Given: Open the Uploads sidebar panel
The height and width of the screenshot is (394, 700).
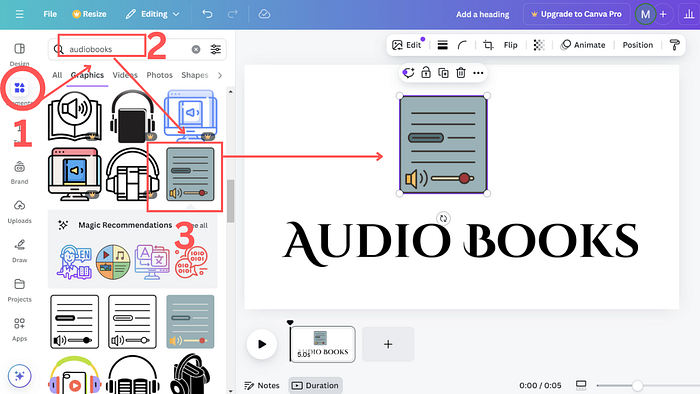Looking at the screenshot, I should pyautogui.click(x=19, y=212).
